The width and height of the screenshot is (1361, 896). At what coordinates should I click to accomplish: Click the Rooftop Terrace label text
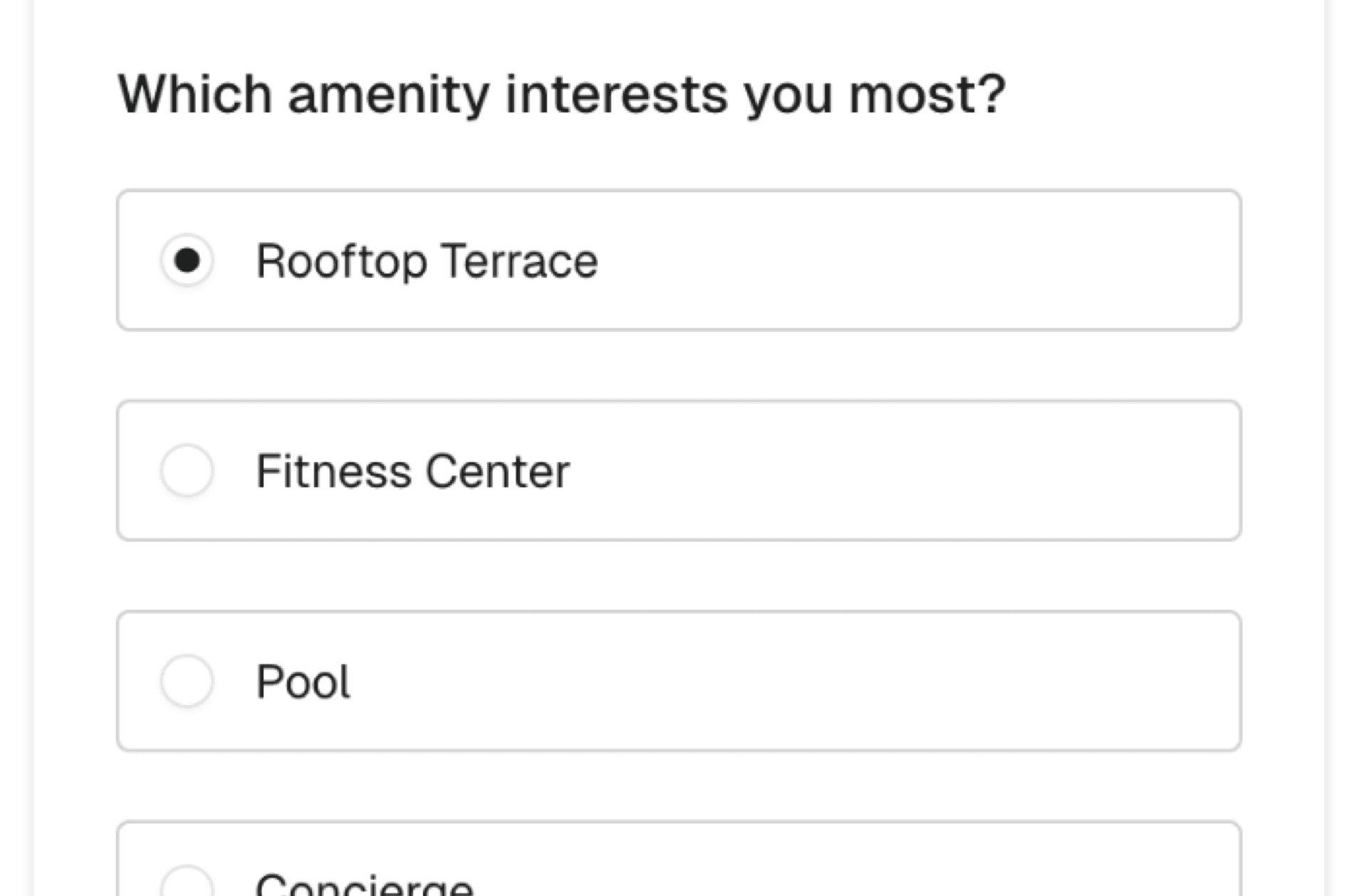point(427,261)
